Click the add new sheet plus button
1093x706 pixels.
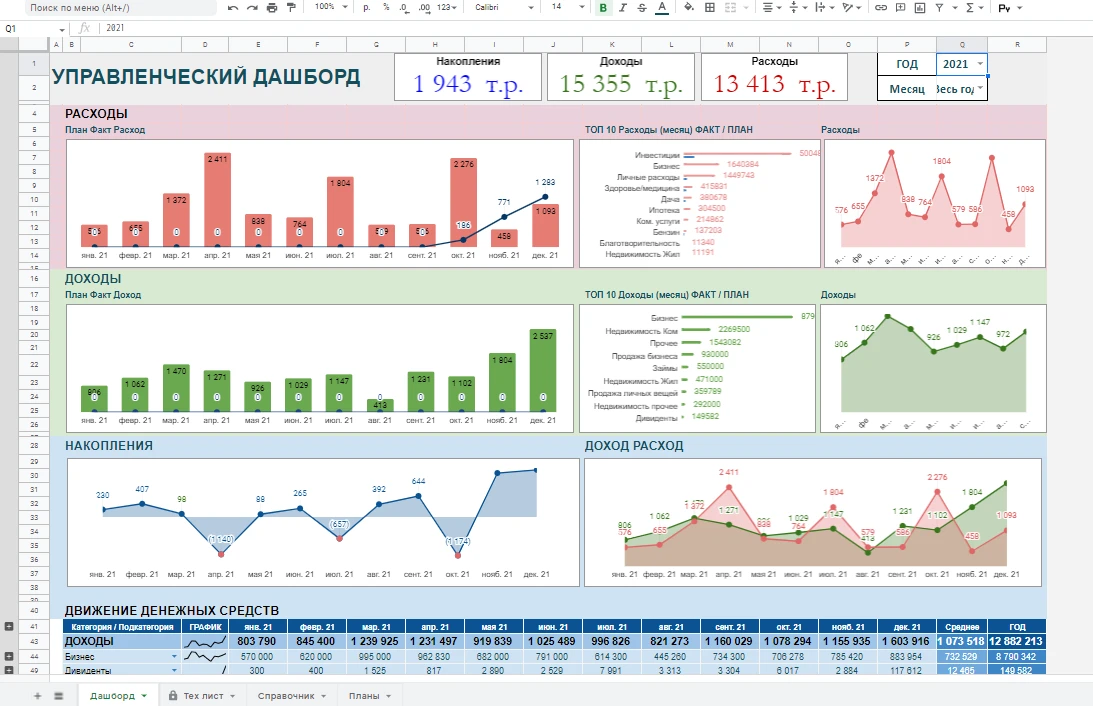point(38,695)
